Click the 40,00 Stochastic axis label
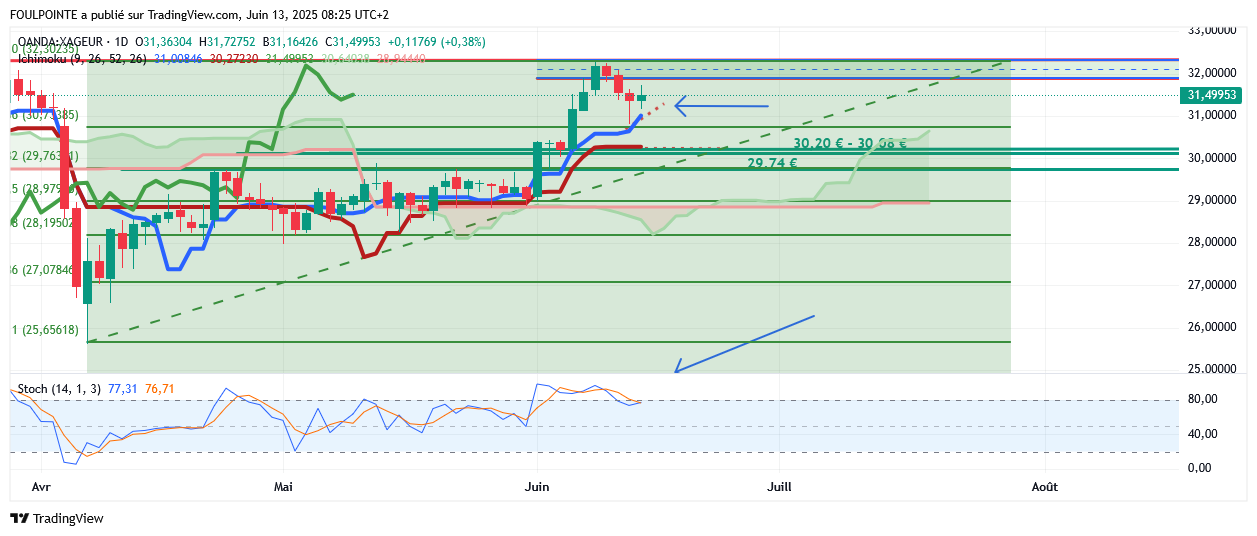Image resolution: width=1257 pixels, height=536 pixels. point(1202,434)
